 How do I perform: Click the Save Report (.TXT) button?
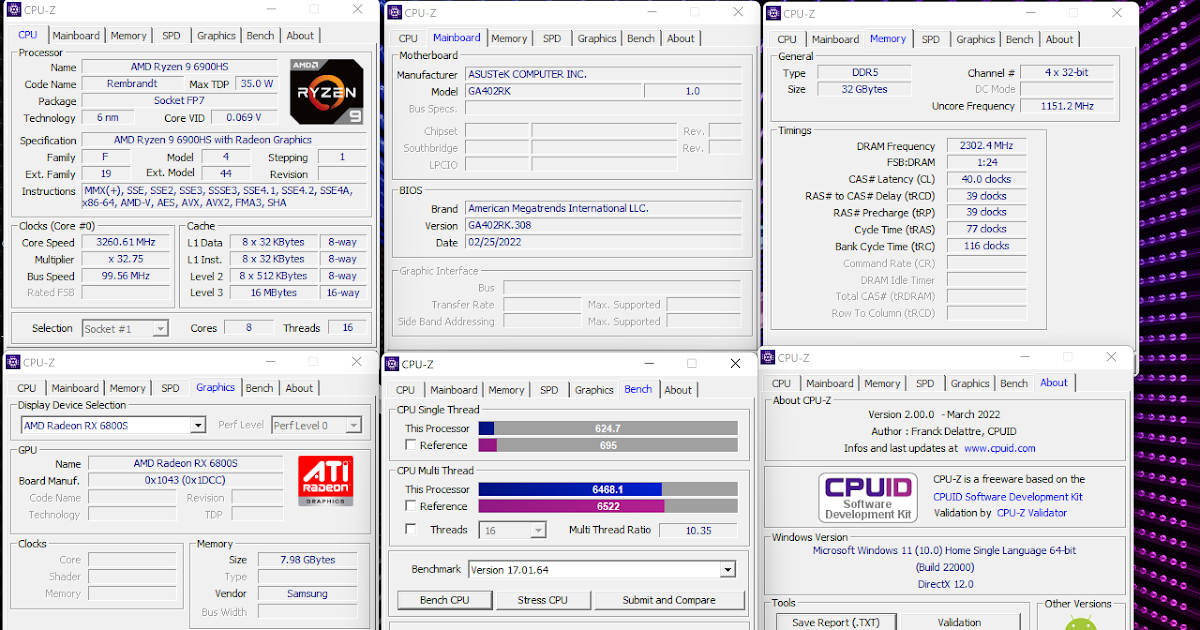click(836, 622)
